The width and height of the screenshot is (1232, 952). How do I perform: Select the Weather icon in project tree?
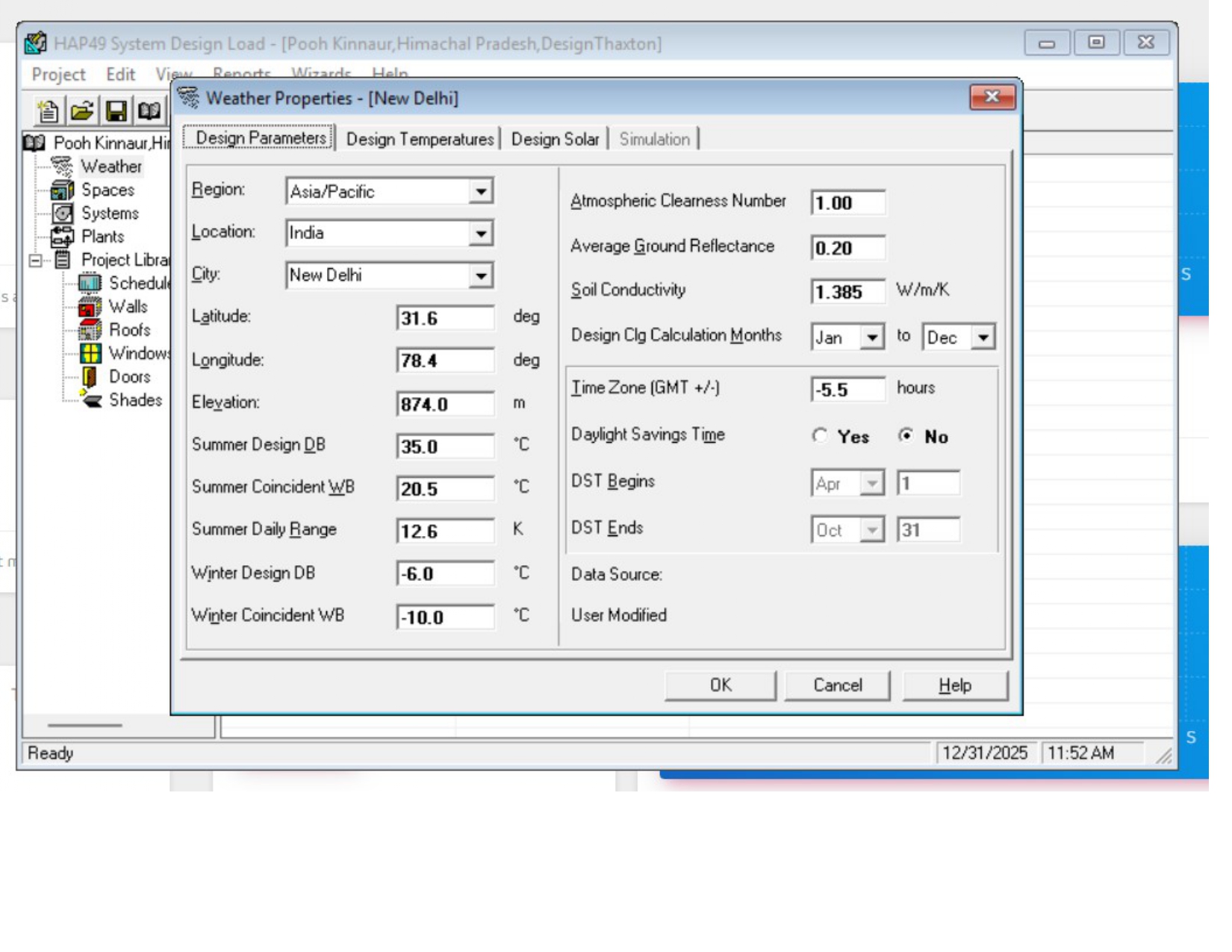point(62,167)
